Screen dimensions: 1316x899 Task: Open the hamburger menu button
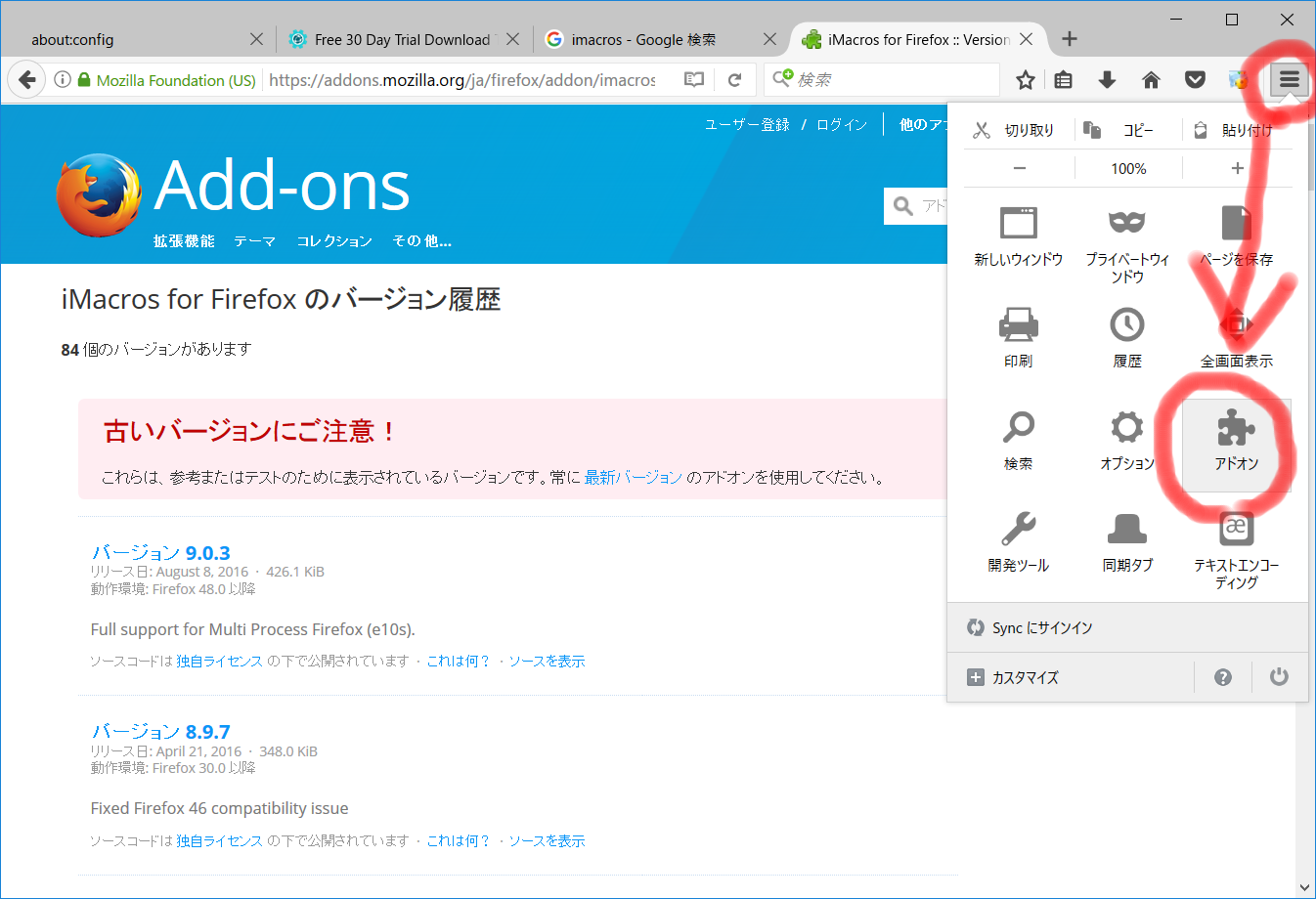[1290, 79]
